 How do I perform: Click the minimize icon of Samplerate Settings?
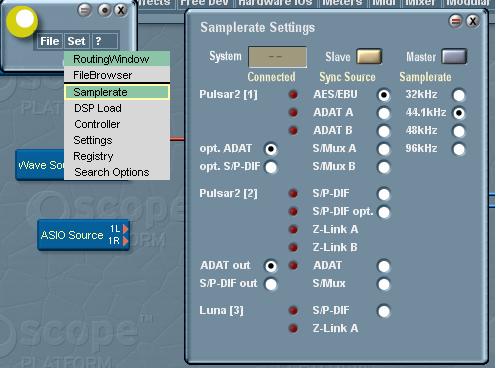pos(456,21)
